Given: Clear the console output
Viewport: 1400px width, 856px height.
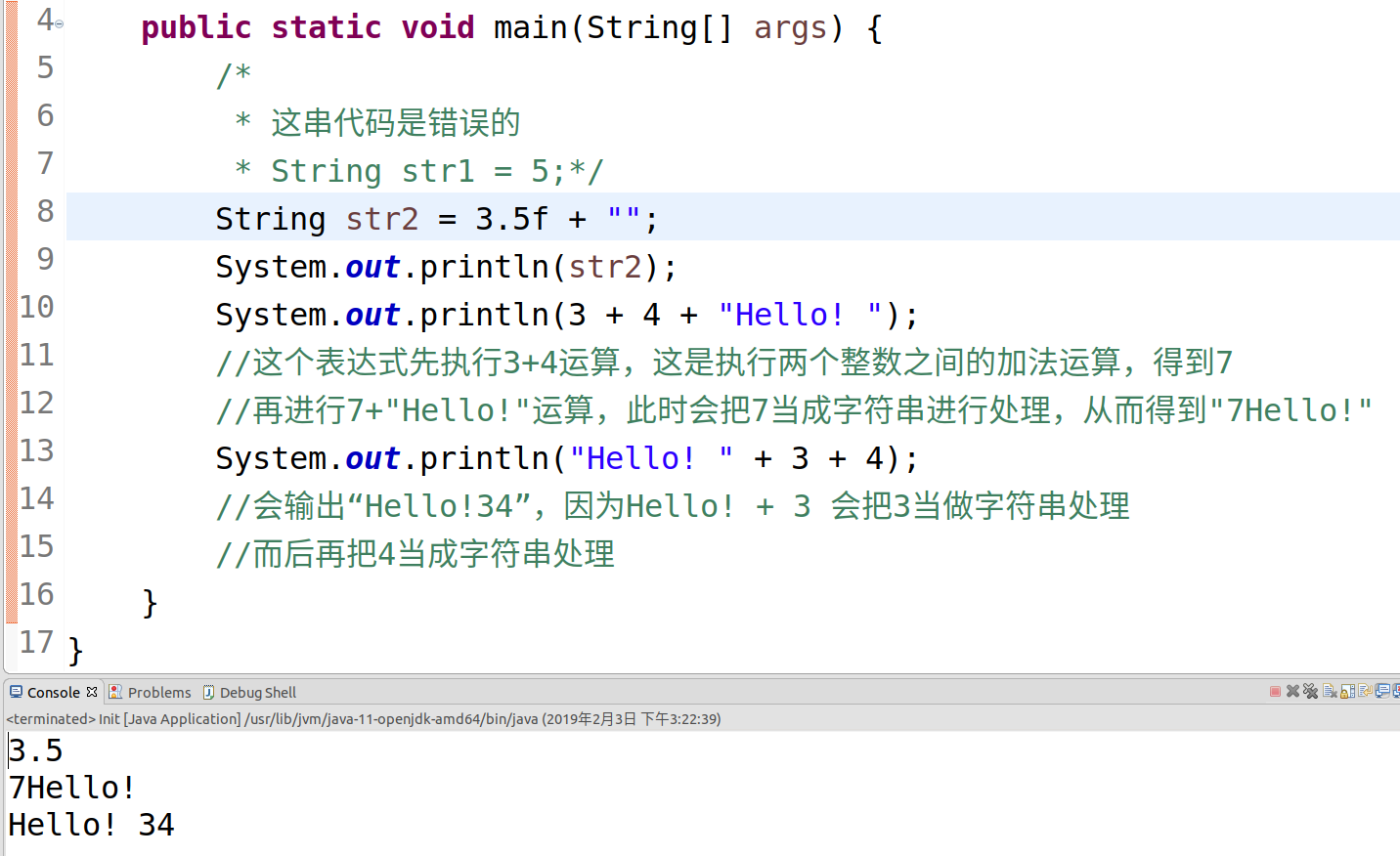Looking at the screenshot, I should [x=1330, y=691].
